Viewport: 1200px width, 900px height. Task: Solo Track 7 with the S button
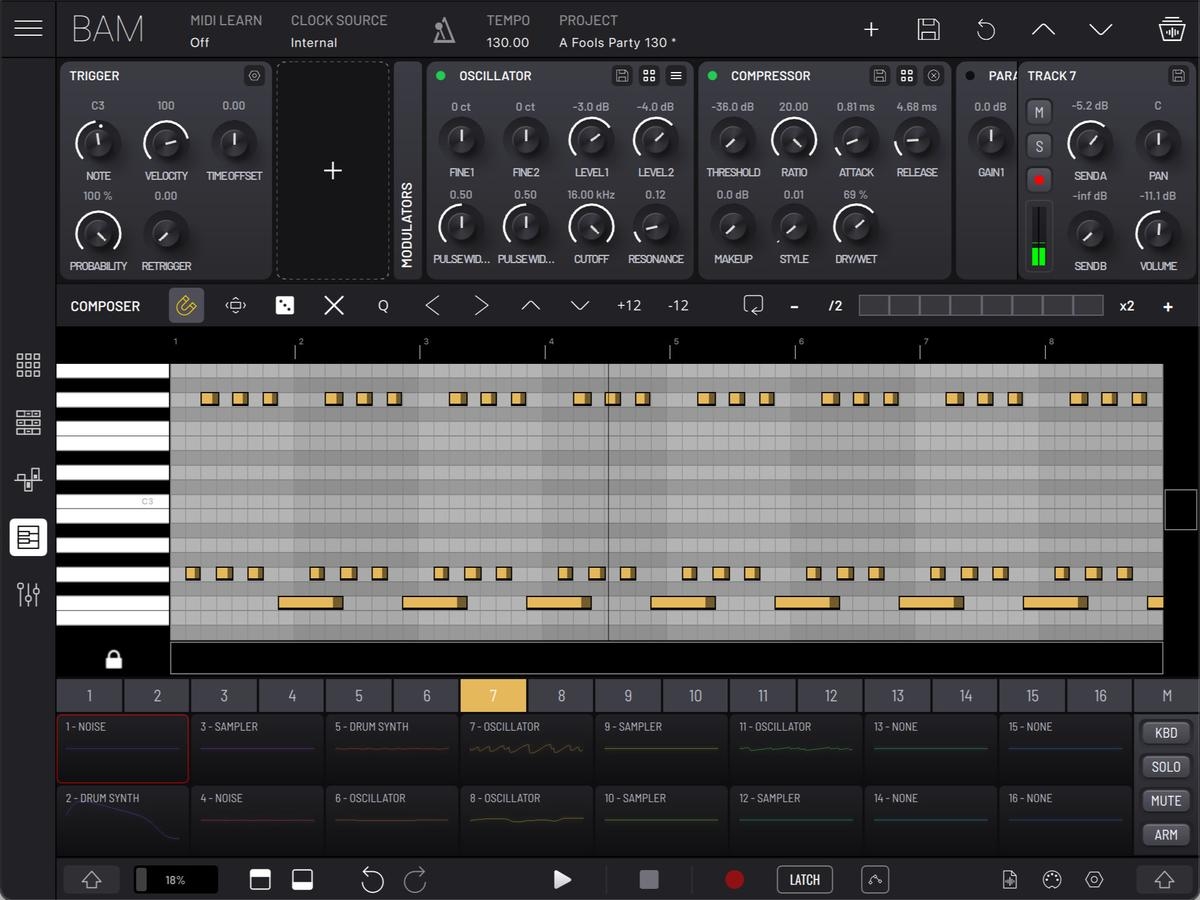coord(1039,147)
